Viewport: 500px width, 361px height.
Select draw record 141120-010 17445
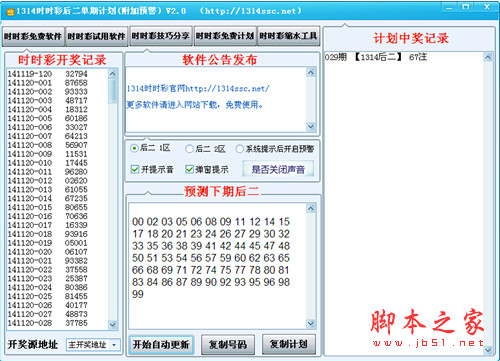click(48, 163)
